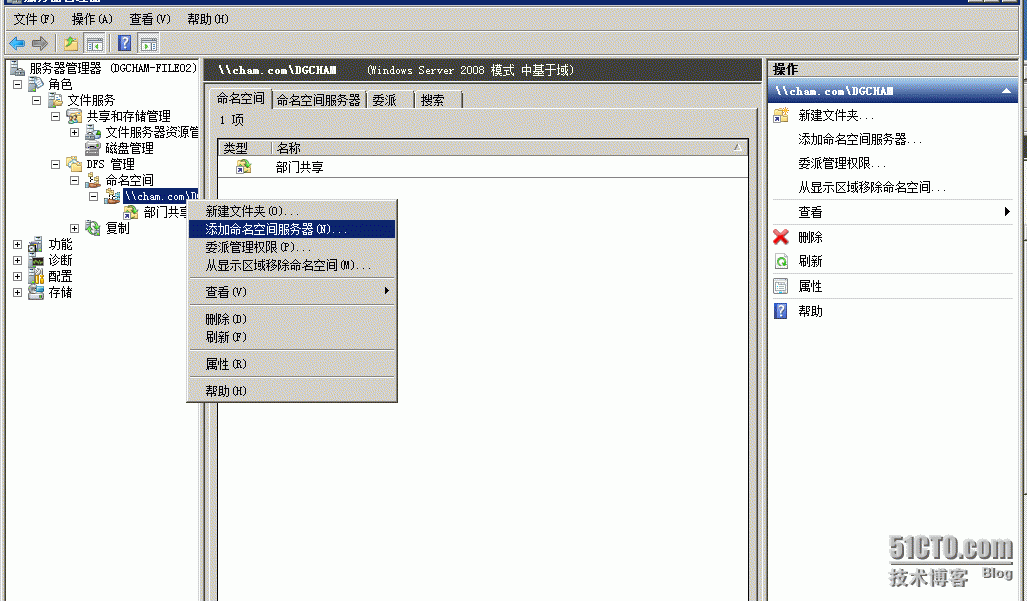Switch to the 委派 tab
The height and width of the screenshot is (601, 1027).
coord(391,100)
